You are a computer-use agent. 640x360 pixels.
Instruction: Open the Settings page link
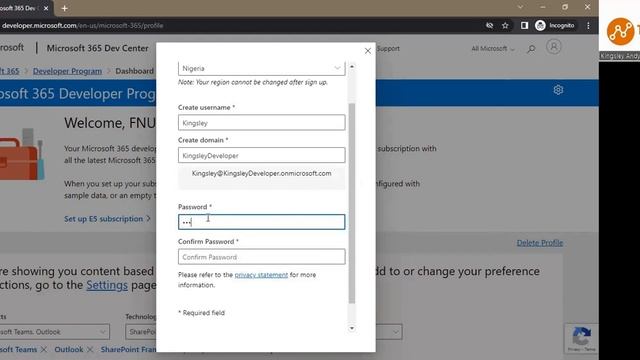(107, 285)
